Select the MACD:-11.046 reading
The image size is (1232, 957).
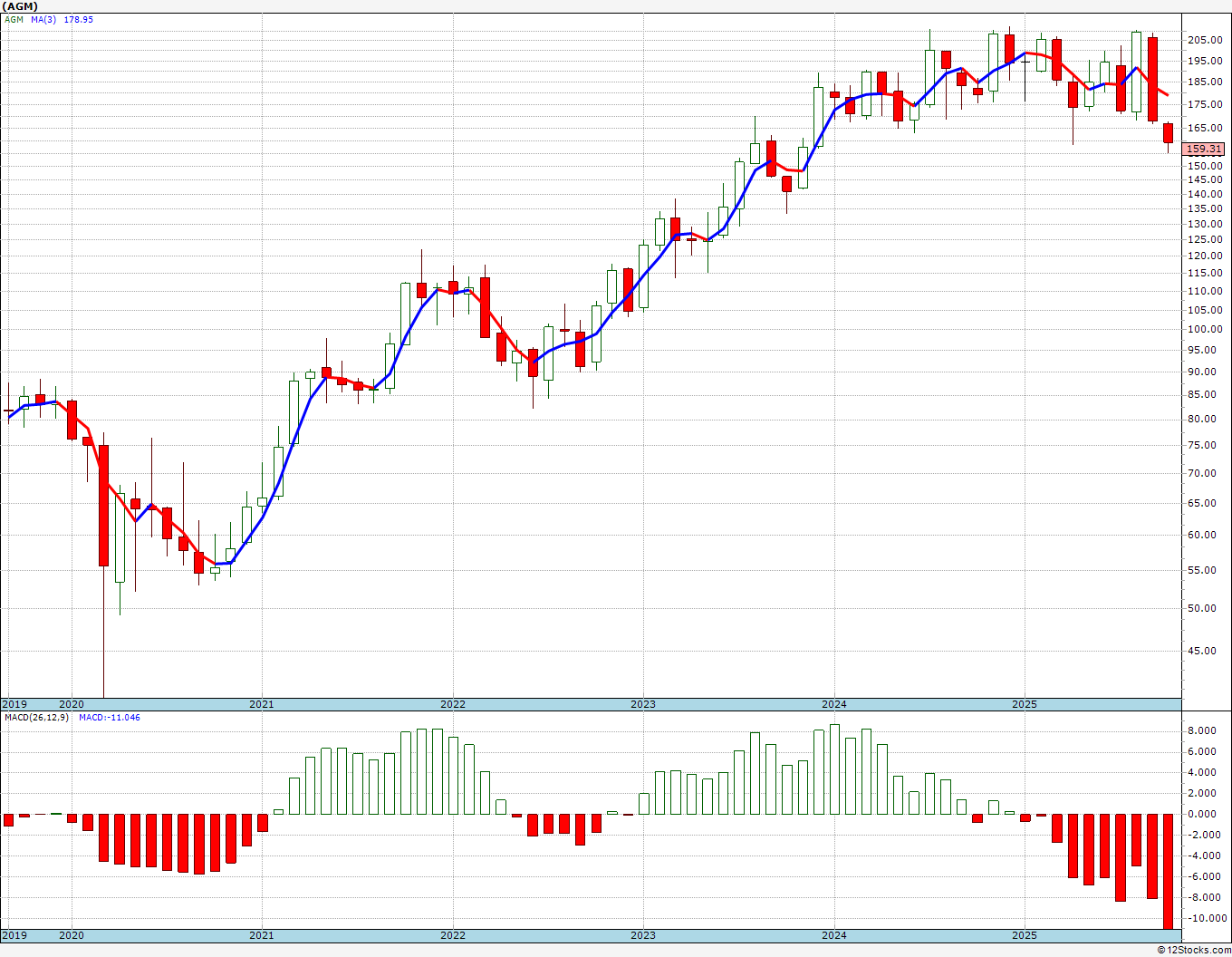pos(110,718)
